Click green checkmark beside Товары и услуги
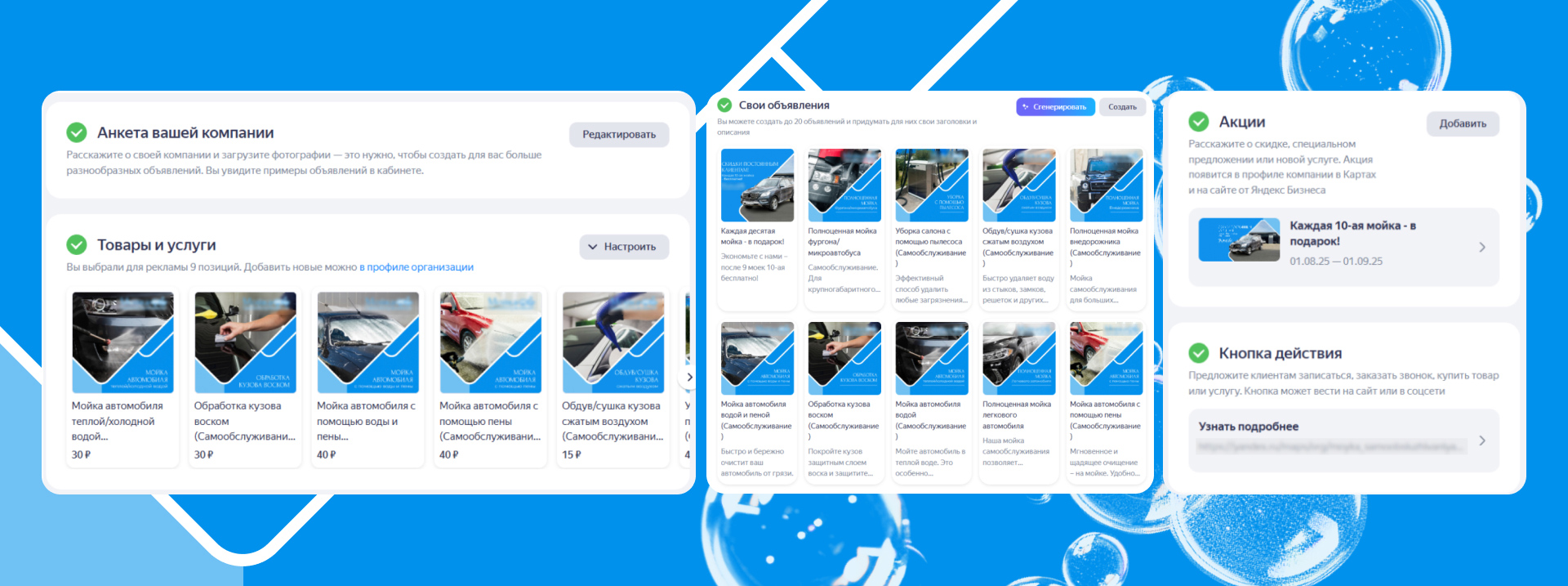 pyautogui.click(x=77, y=244)
